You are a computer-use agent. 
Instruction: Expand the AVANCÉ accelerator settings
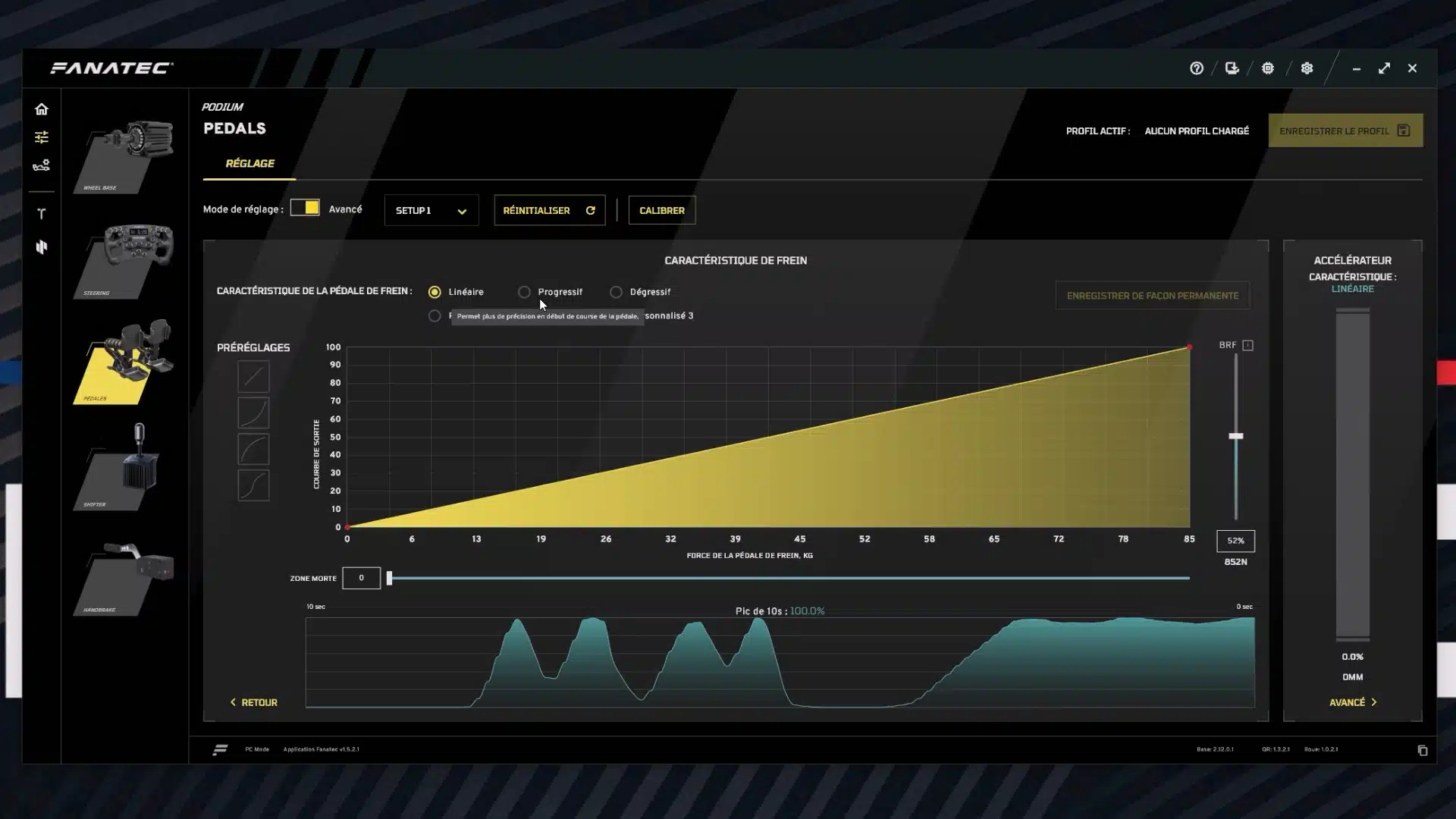pyautogui.click(x=1353, y=702)
